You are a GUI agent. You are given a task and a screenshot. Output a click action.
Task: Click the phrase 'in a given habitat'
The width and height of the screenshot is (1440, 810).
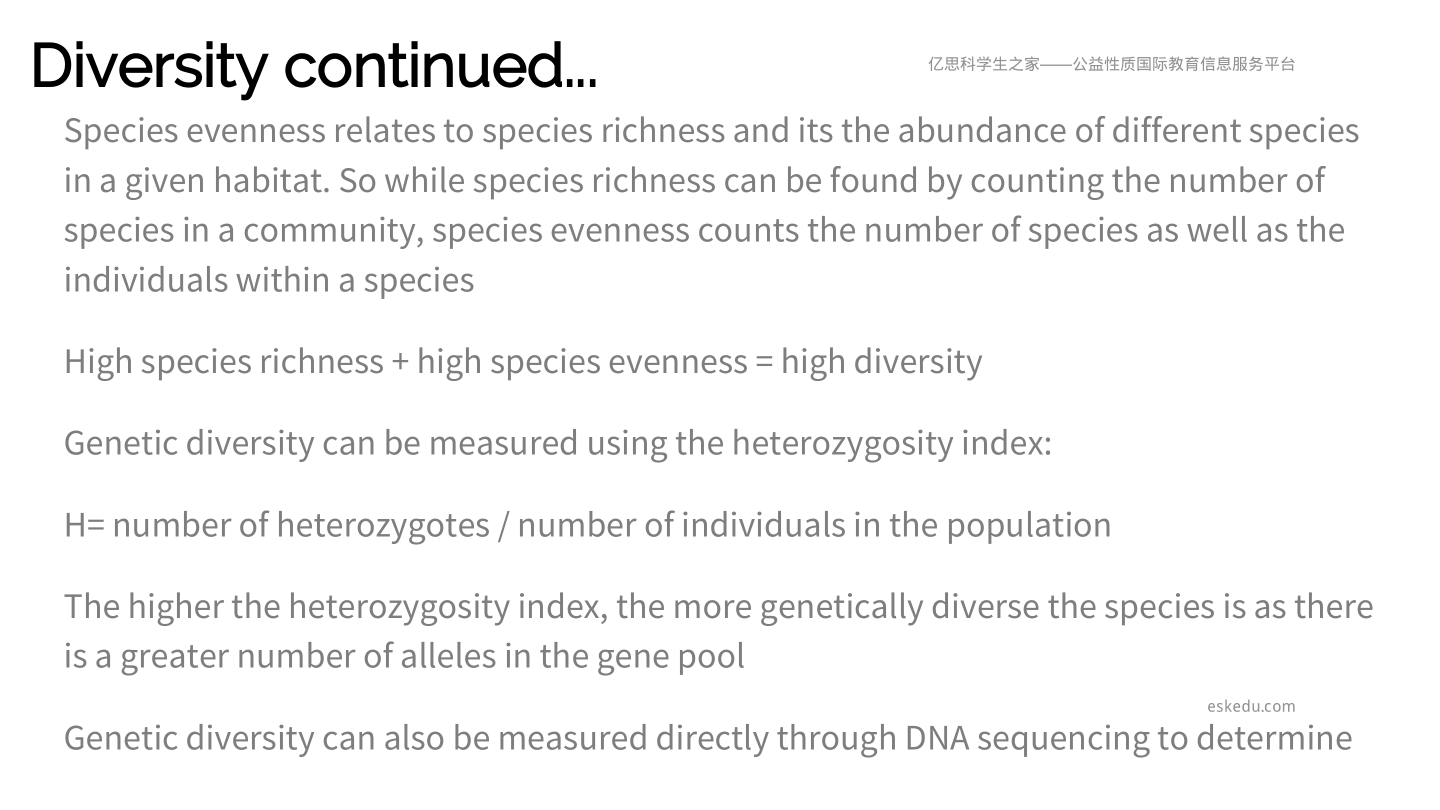coord(196,180)
